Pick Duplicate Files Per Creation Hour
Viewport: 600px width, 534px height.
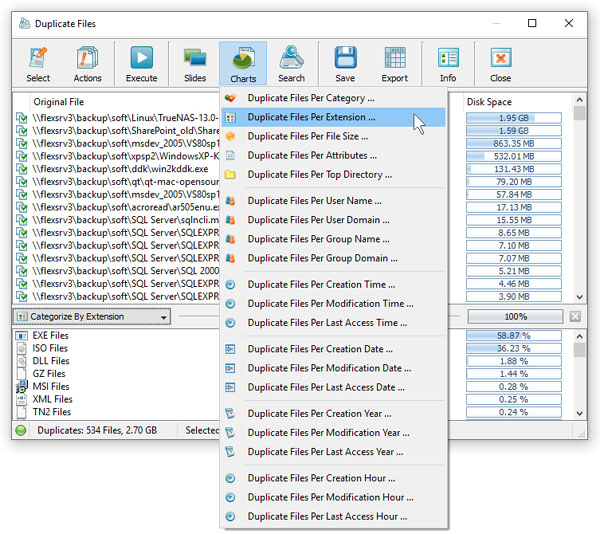click(333, 478)
